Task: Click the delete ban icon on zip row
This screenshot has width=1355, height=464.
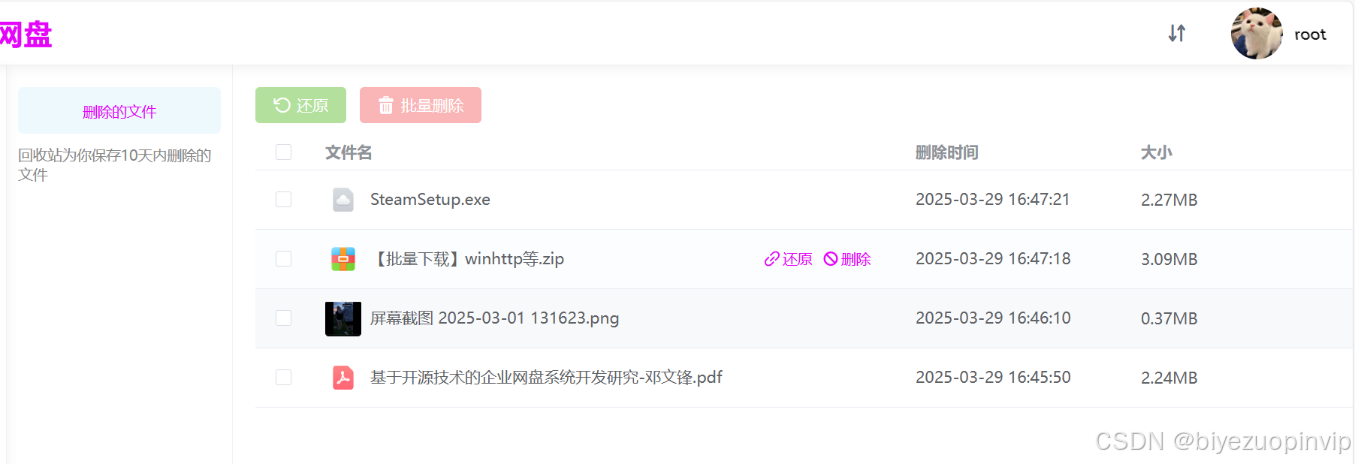Action: point(830,259)
